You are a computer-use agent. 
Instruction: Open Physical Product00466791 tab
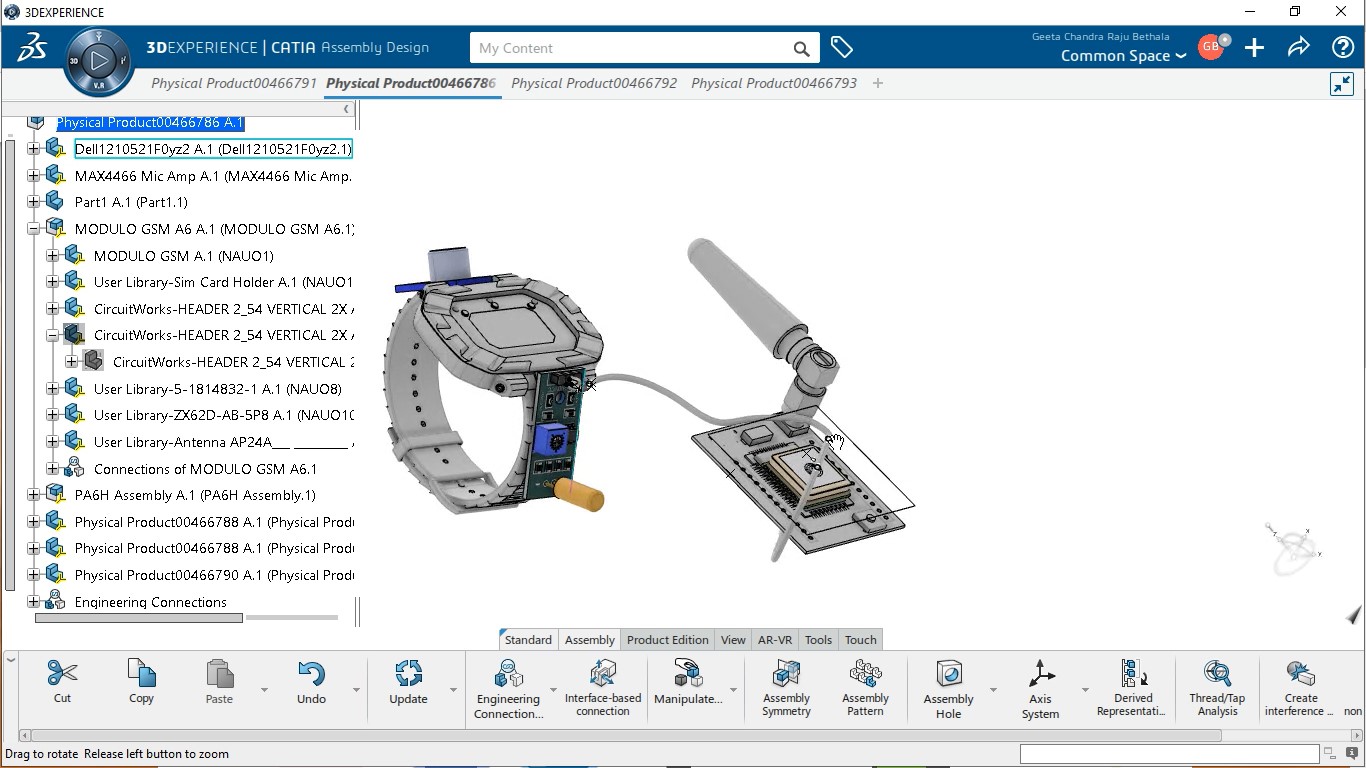tap(234, 83)
